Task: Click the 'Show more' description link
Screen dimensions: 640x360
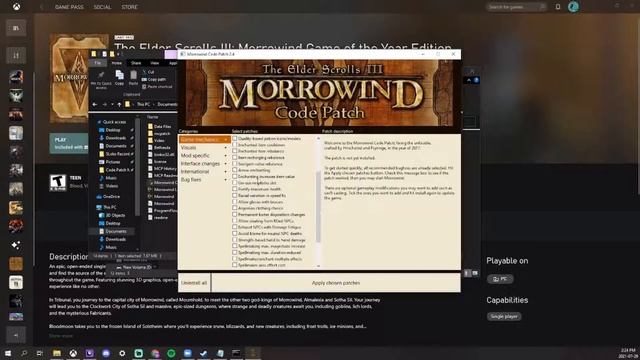Action: coord(61,336)
